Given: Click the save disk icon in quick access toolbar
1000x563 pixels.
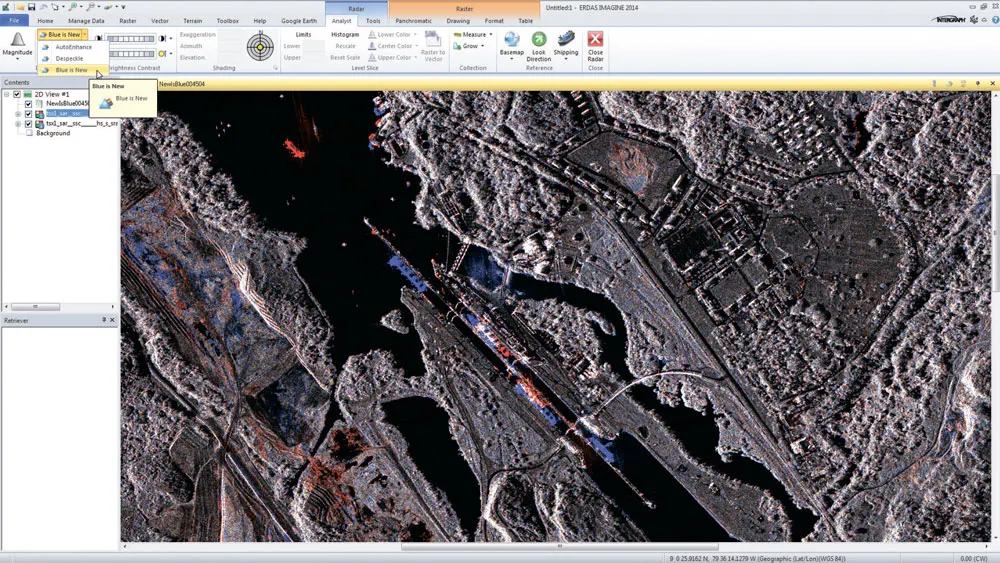Looking at the screenshot, I should click(31, 7).
